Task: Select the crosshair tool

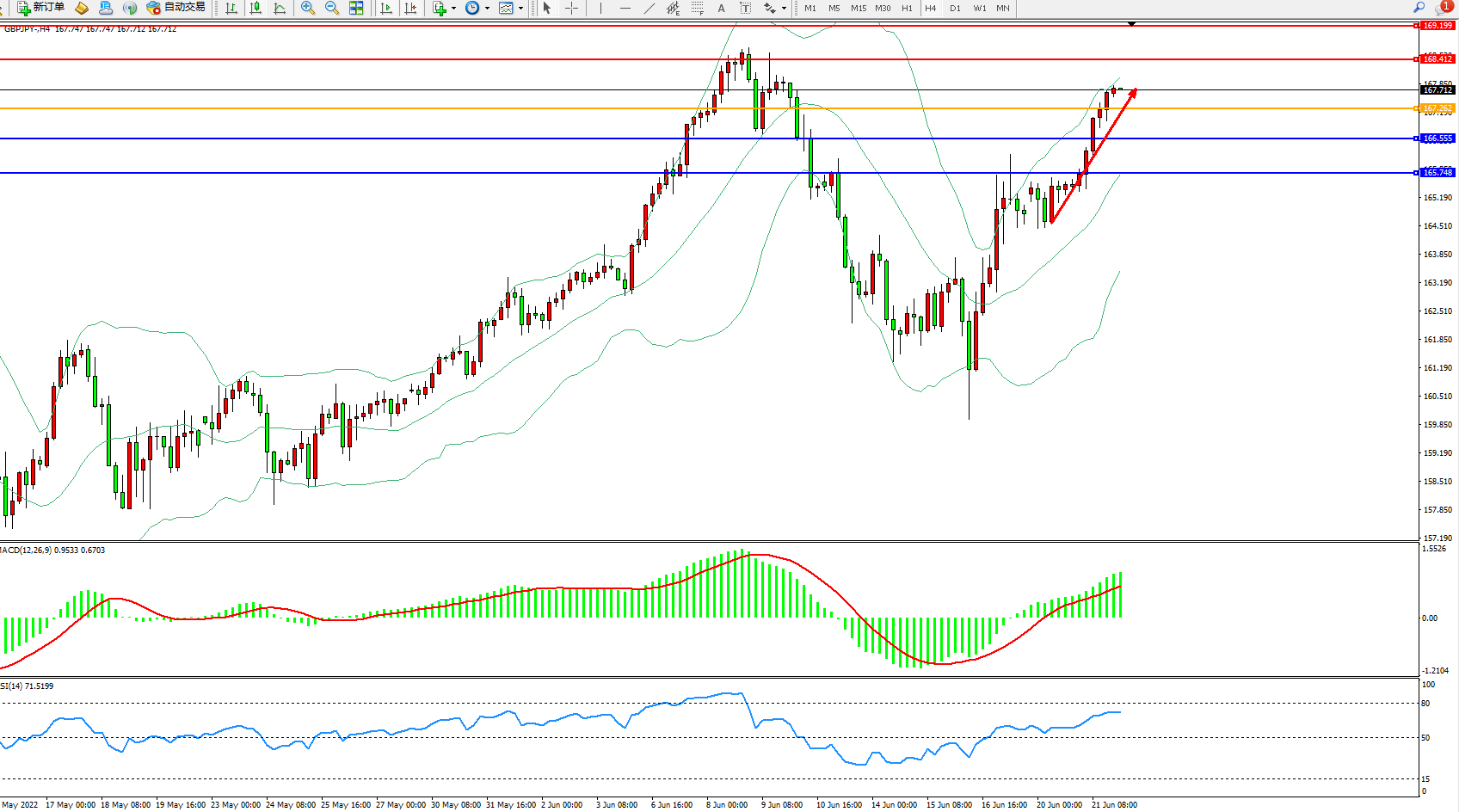Action: coord(571,8)
